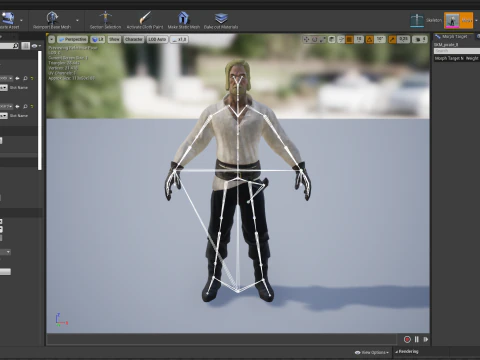
Task: Browse to first material asset magnifier
Action: pos(25,78)
